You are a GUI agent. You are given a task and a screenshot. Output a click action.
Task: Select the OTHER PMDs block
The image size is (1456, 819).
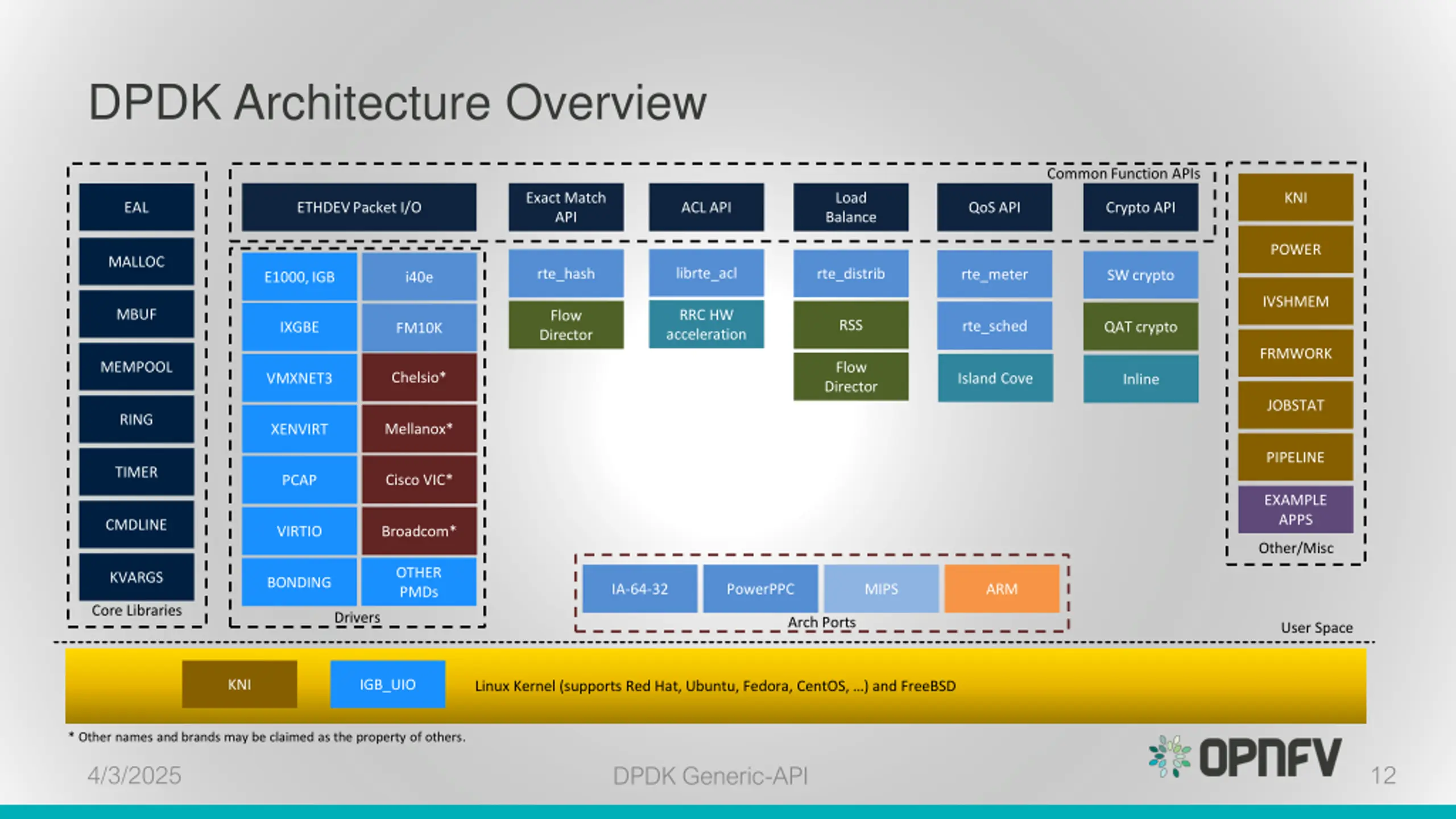click(x=419, y=582)
